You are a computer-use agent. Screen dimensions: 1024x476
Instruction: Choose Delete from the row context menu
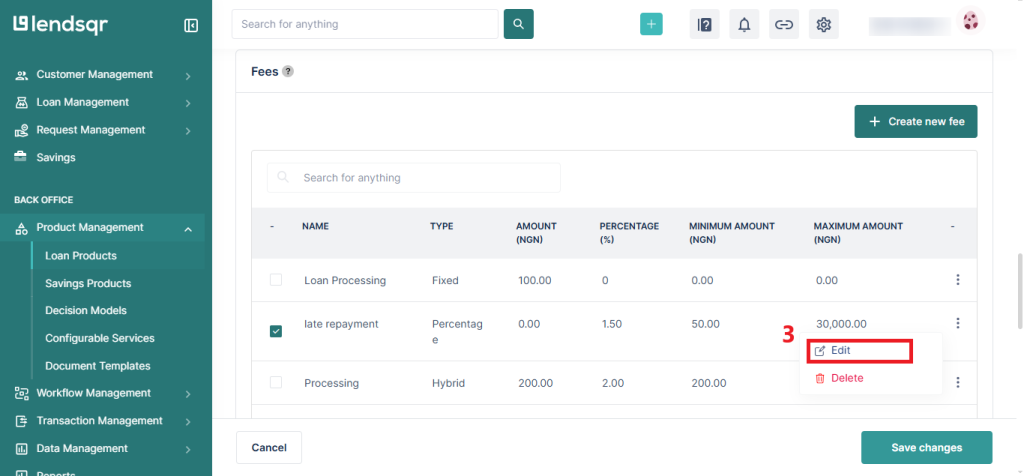pos(846,378)
